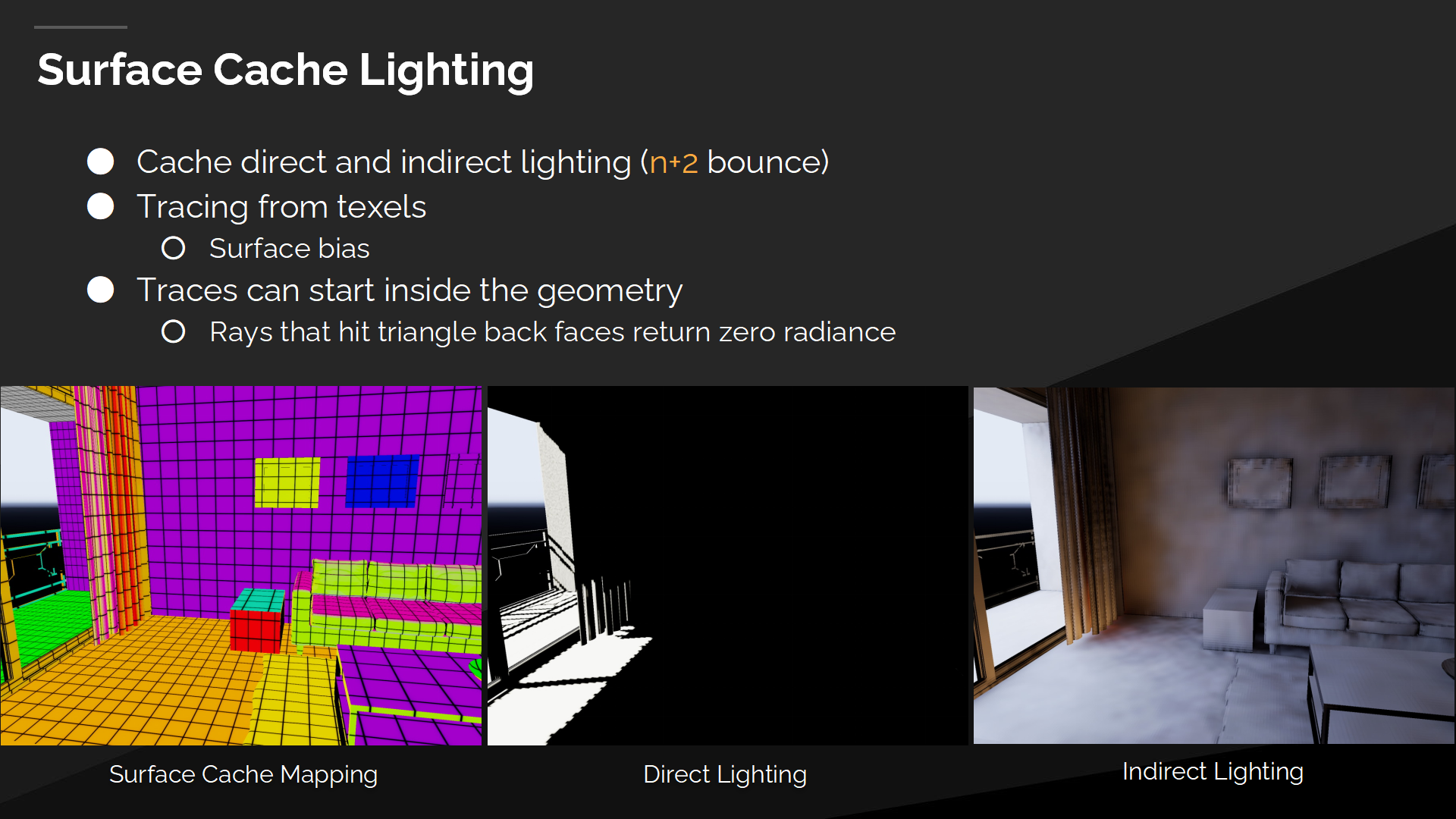
Task: Click the 'Indirect Lighting' caption
Action: [1213, 772]
